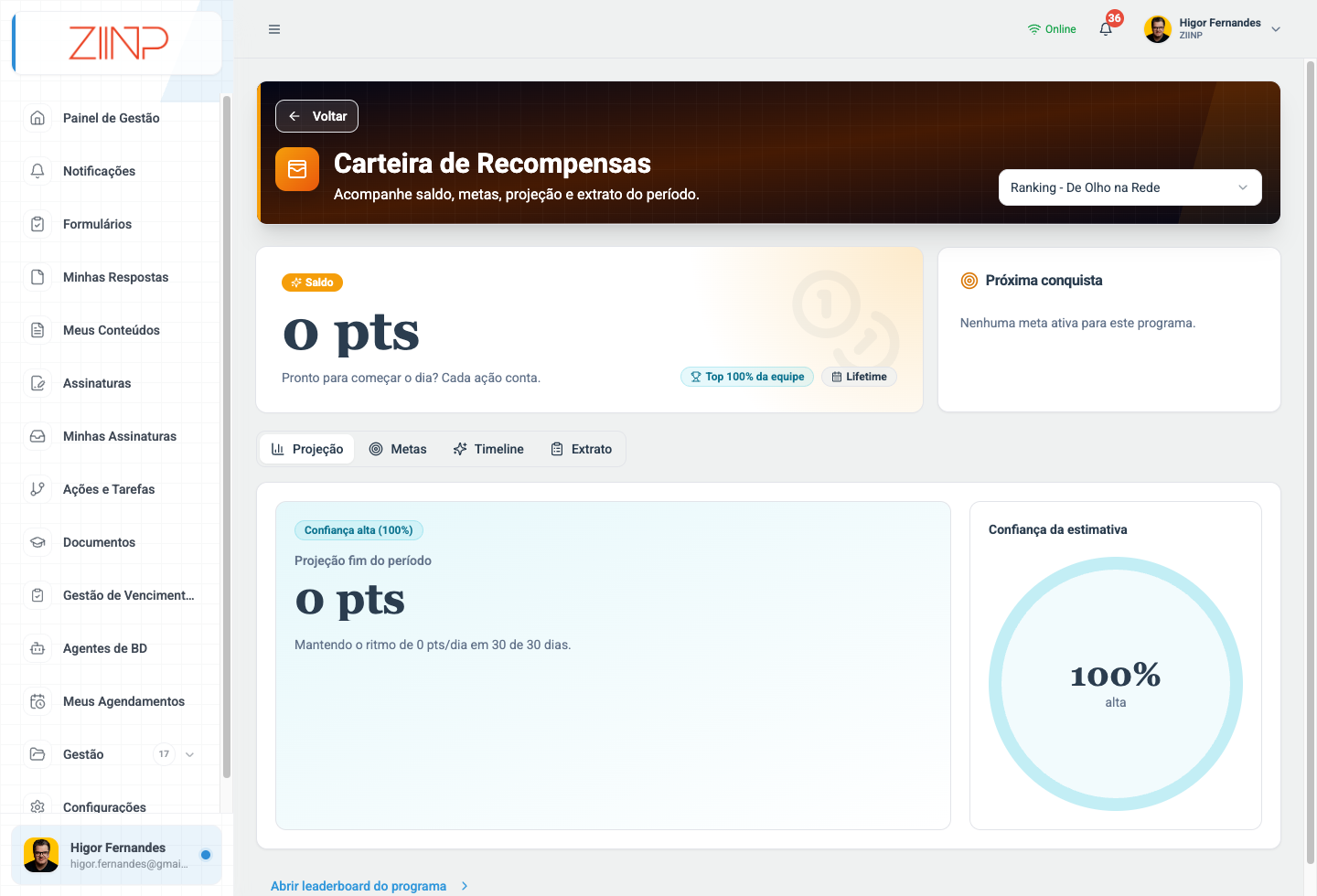Open the Abrir leaderboard do programa link
The image size is (1317, 896).
(x=369, y=886)
